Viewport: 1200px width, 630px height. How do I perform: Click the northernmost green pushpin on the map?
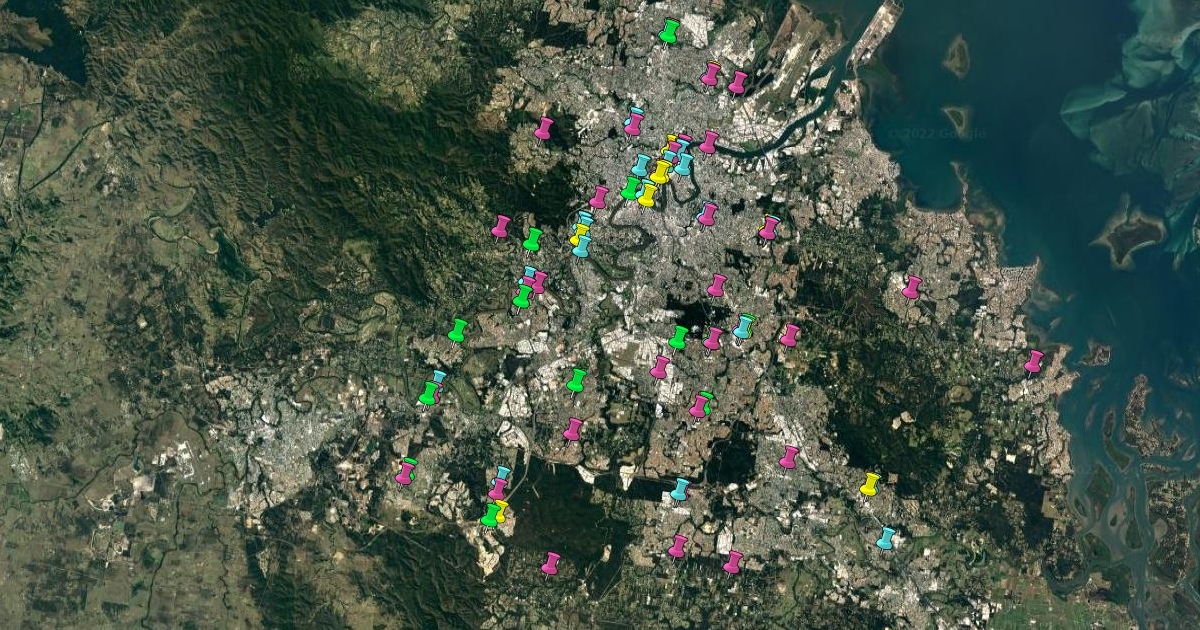[669, 32]
